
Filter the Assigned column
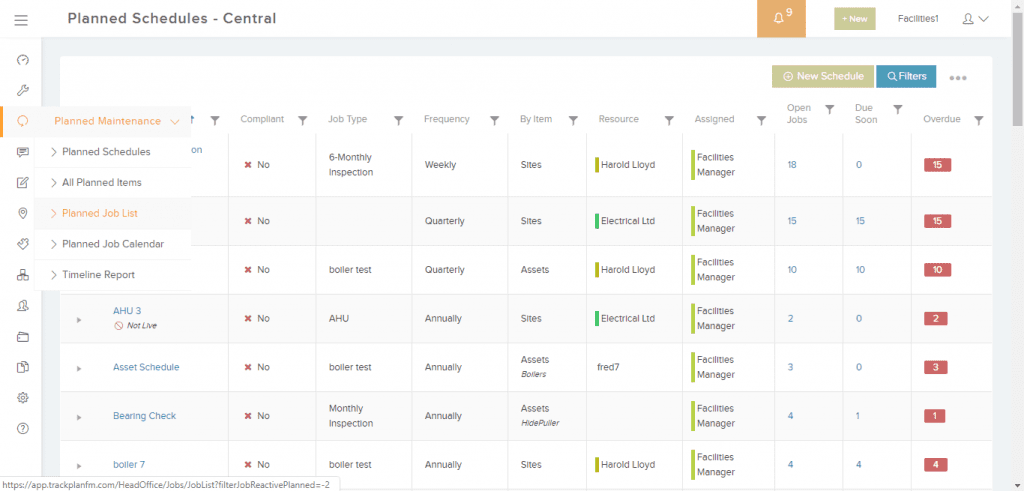(761, 120)
